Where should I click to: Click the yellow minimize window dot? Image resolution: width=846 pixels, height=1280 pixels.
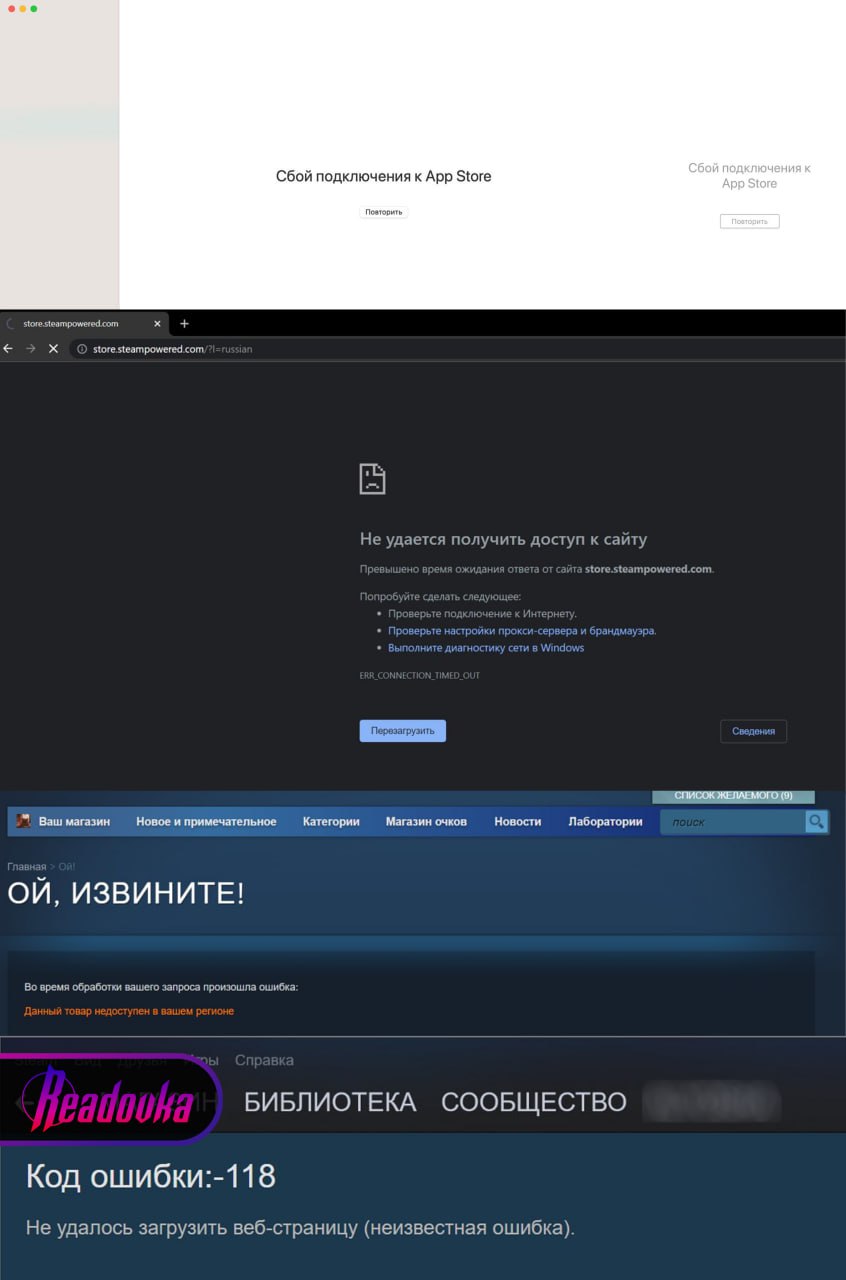pos(23,8)
